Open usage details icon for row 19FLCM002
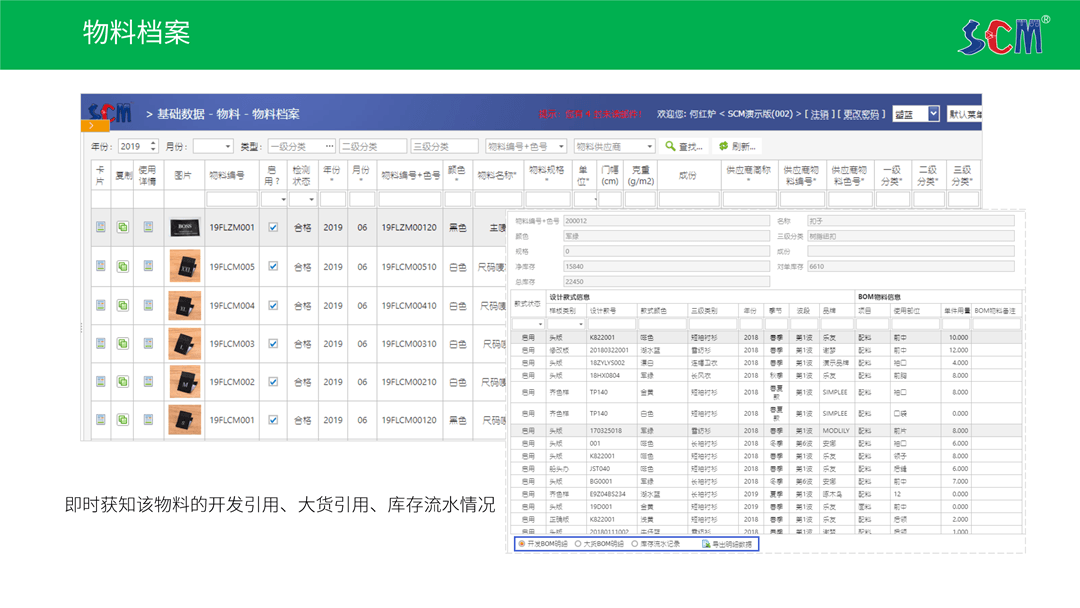Viewport: 1080px width, 608px height. 148,381
